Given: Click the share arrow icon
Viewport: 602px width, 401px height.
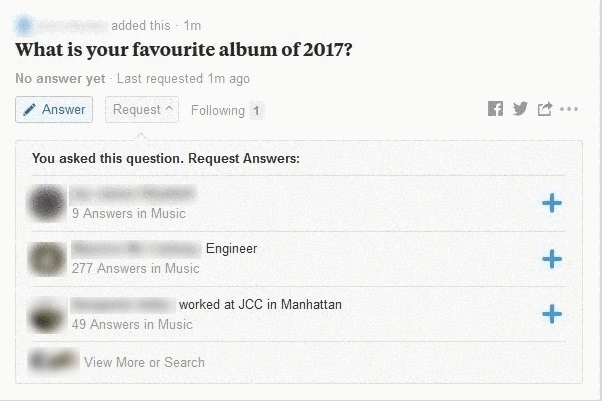Looking at the screenshot, I should 544,109.
